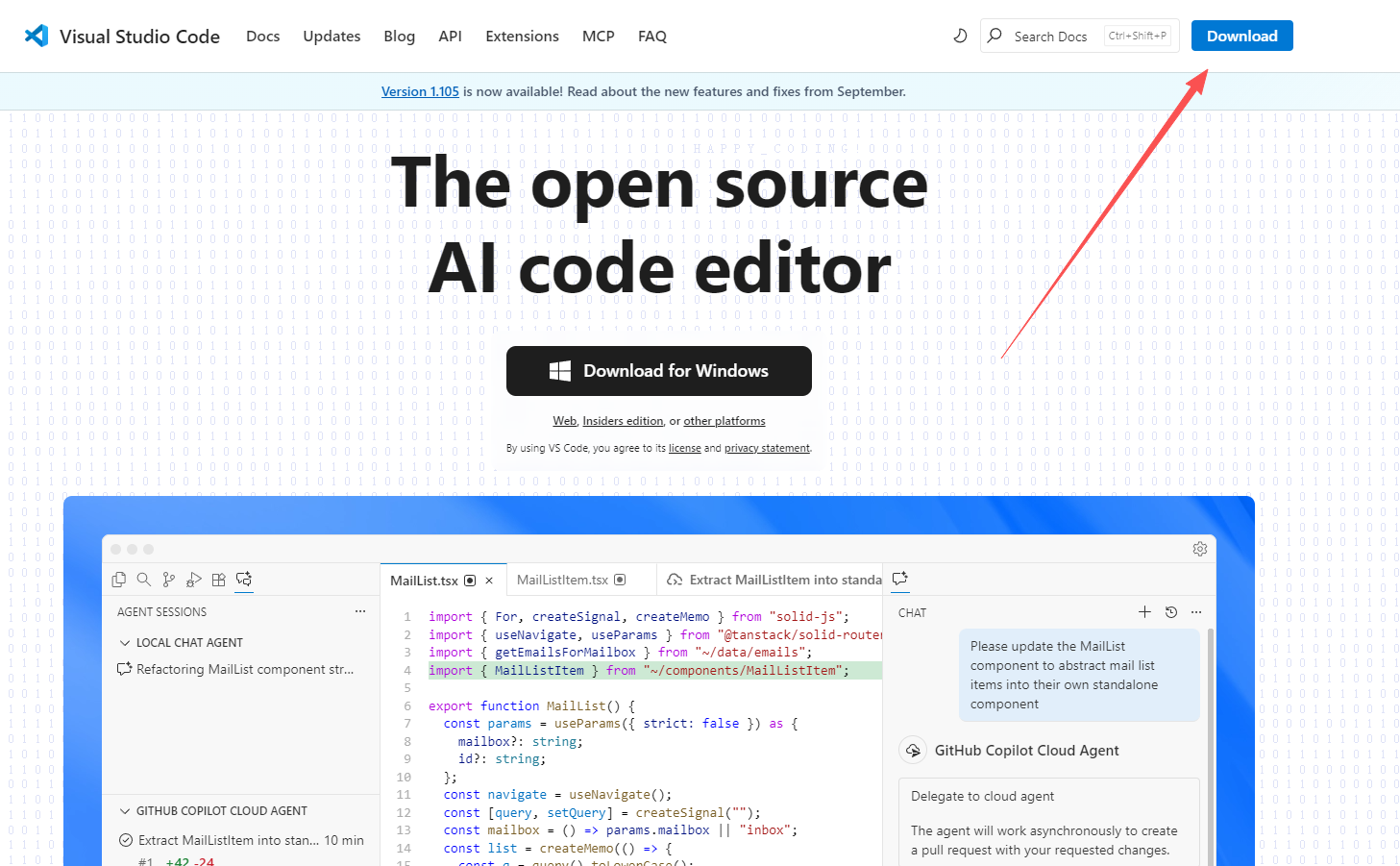
Task: Click the Search icon in activity bar
Action: tap(143, 580)
